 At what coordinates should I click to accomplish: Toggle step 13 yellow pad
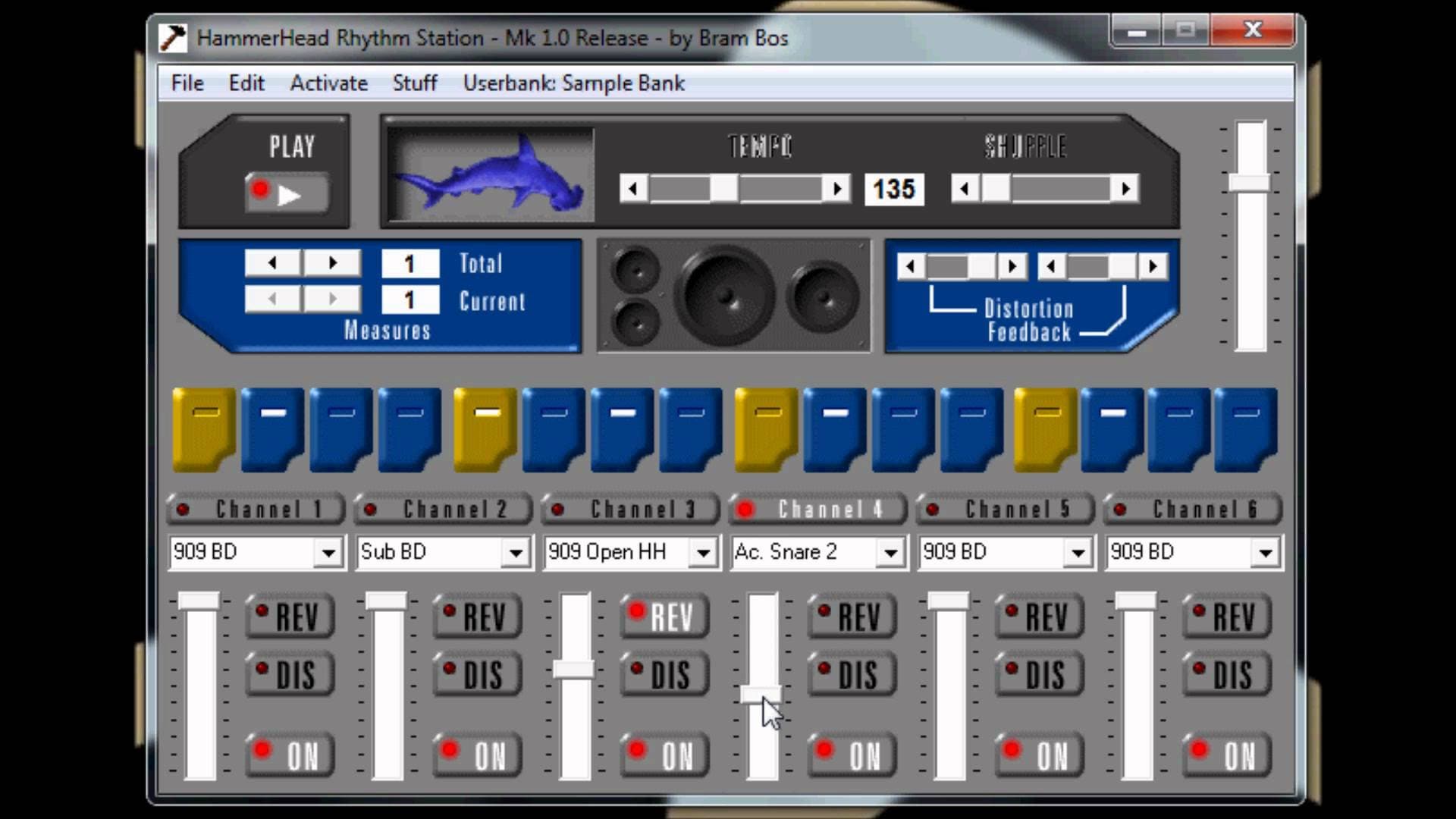[x=1046, y=429]
